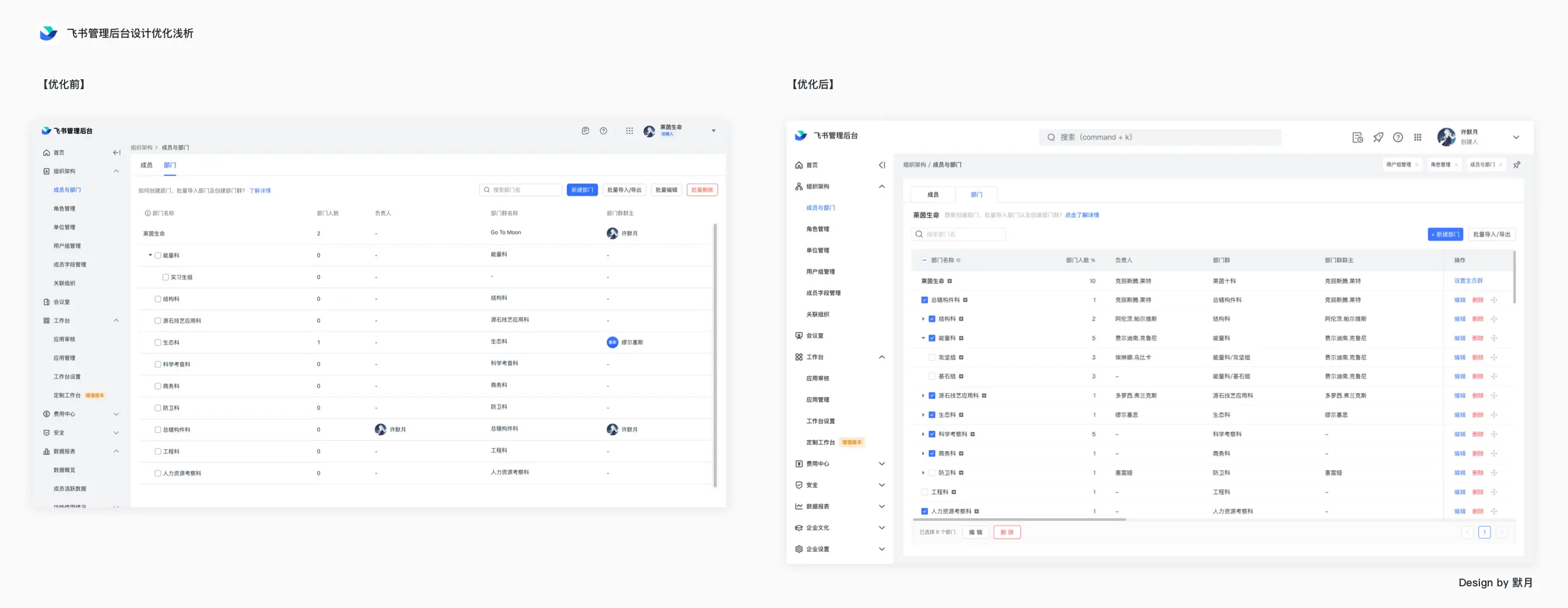Collapse the 能量科 row arrow in 优化前
This screenshot has height=608, width=1568.
tap(150, 255)
